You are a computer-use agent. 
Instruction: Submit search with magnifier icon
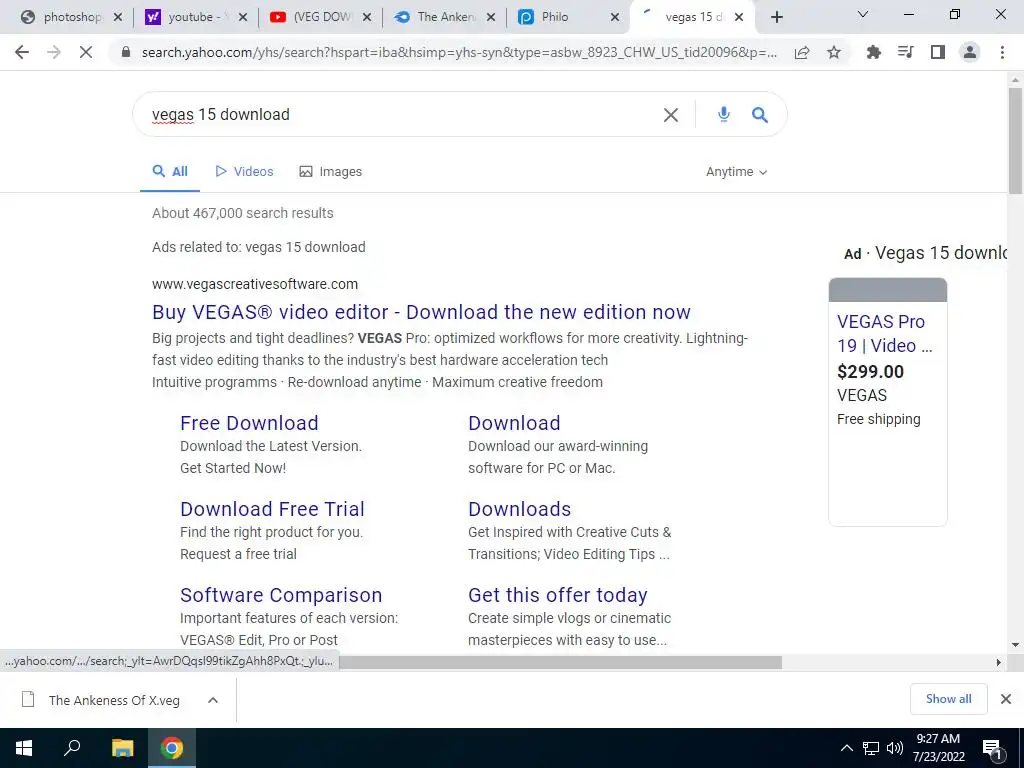760,115
